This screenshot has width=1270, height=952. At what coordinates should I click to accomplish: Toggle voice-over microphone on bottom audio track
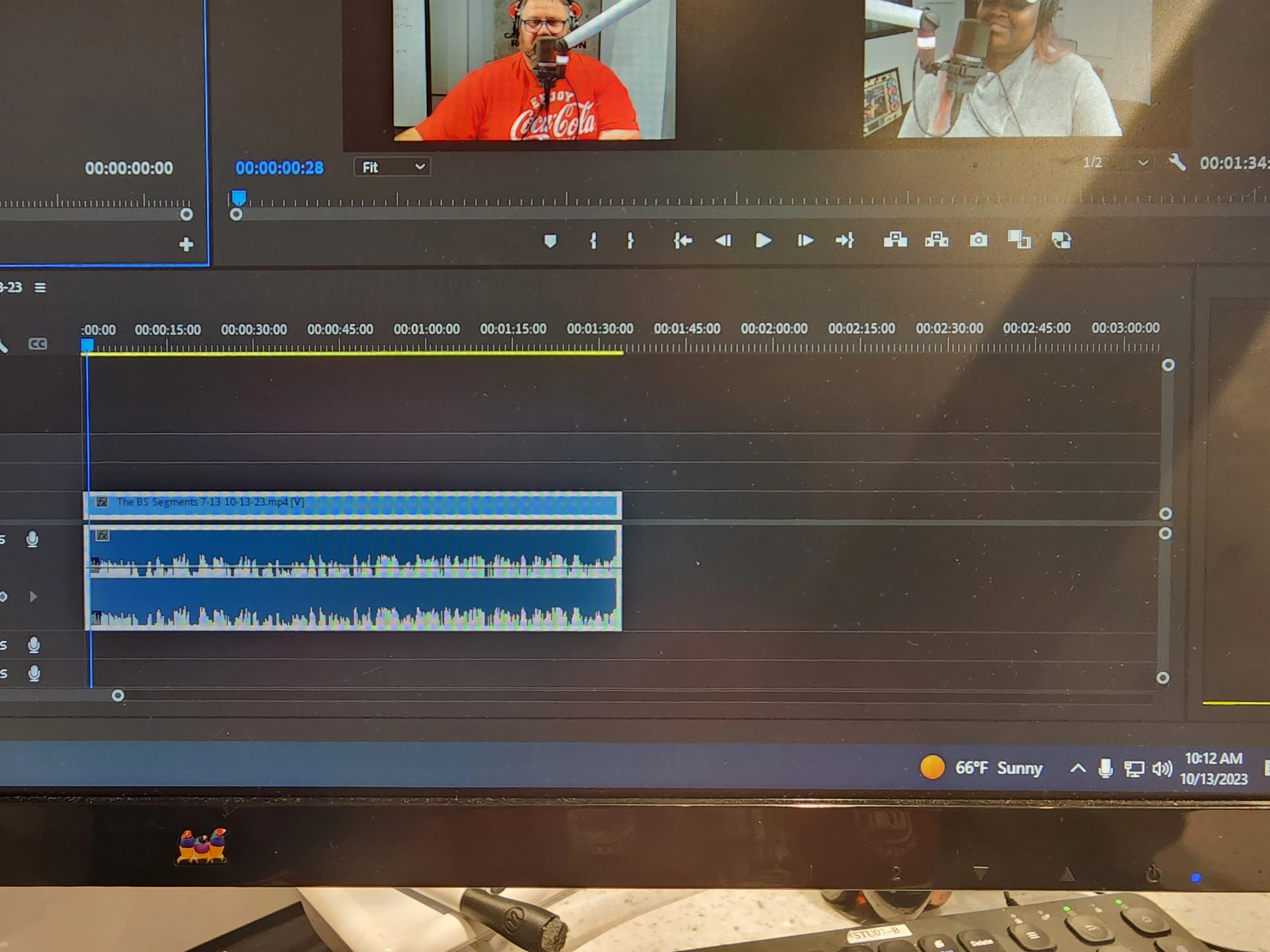34,673
